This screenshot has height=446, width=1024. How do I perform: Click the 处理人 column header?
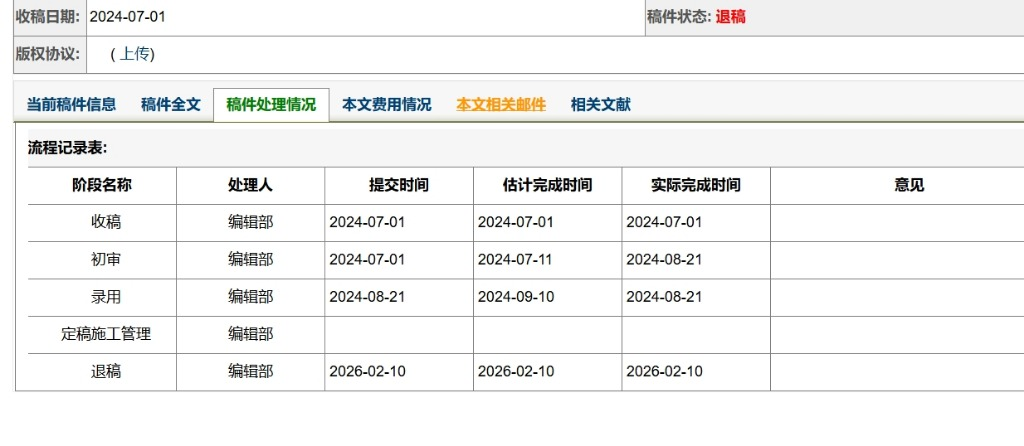coord(250,185)
